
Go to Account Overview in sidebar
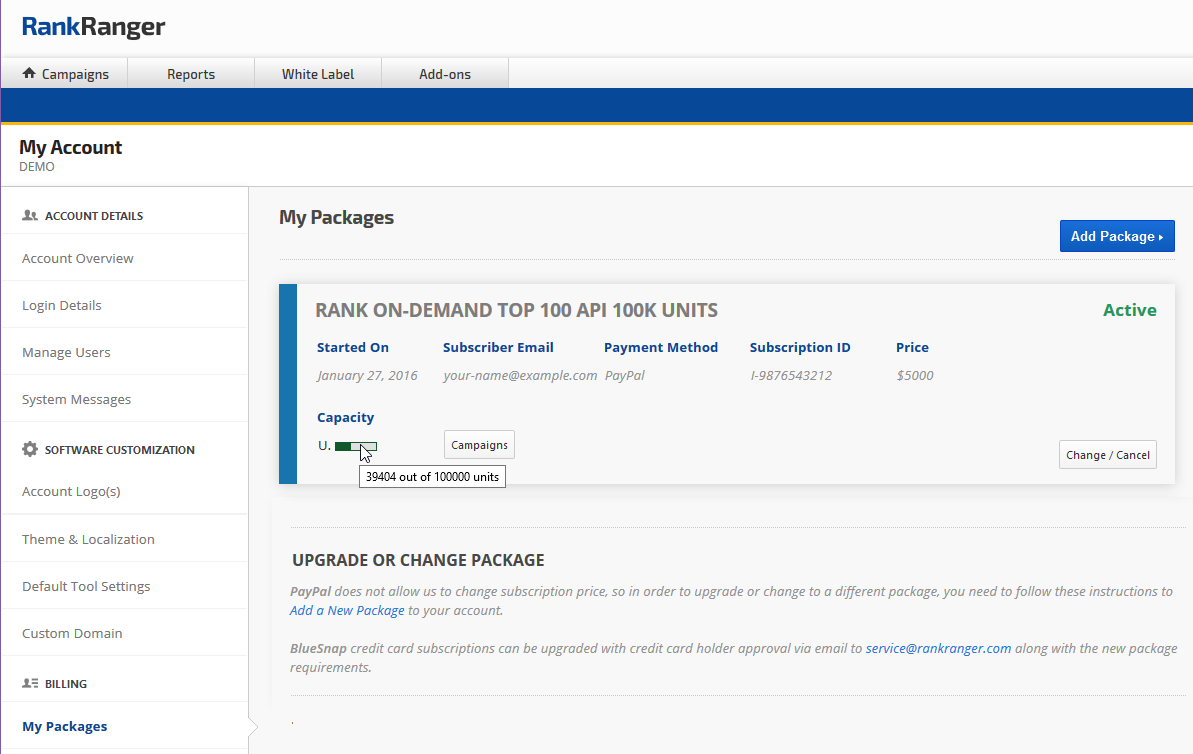[78, 258]
